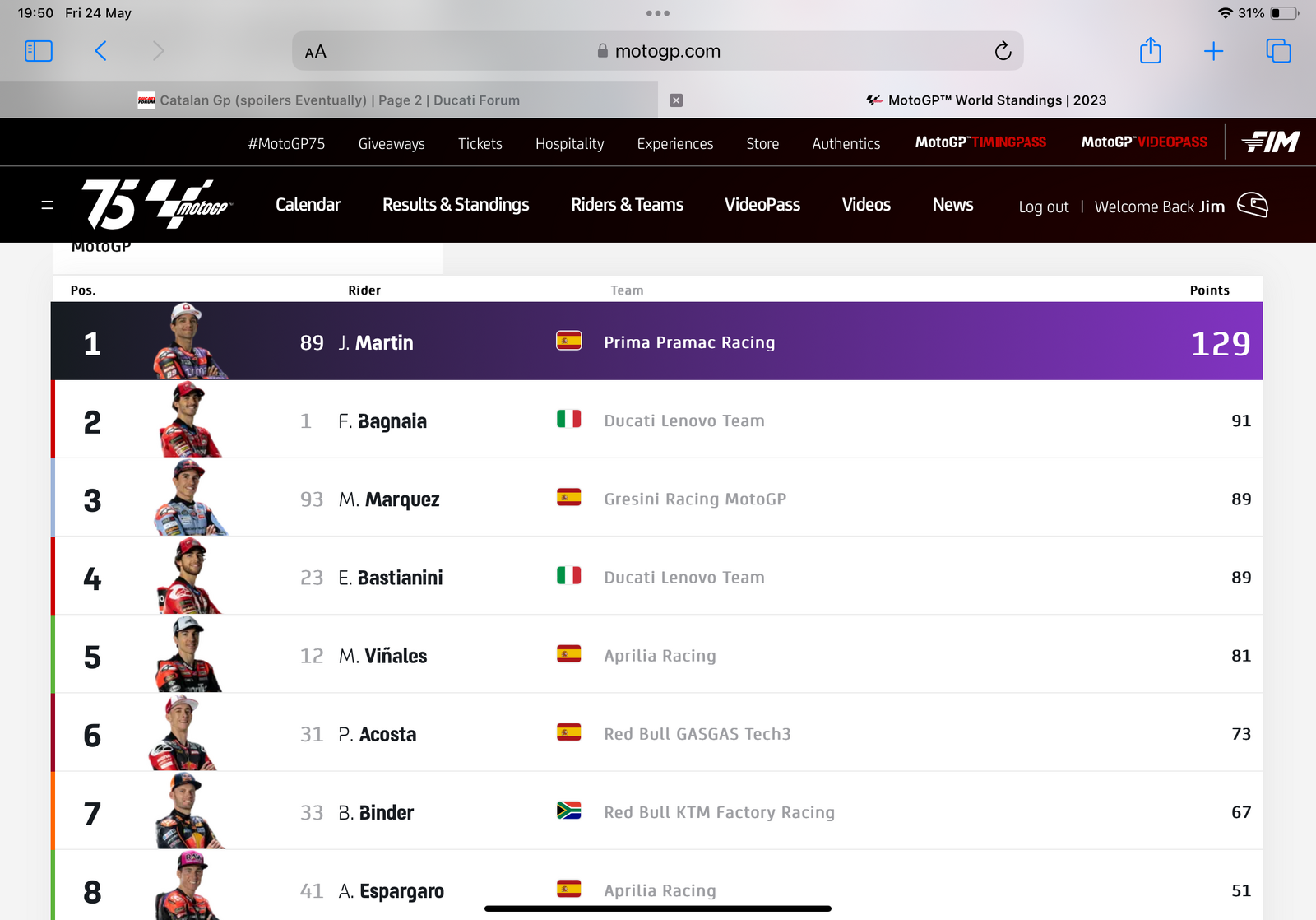Click the lock icon in address bar
The image size is (1316, 920).
603,51
